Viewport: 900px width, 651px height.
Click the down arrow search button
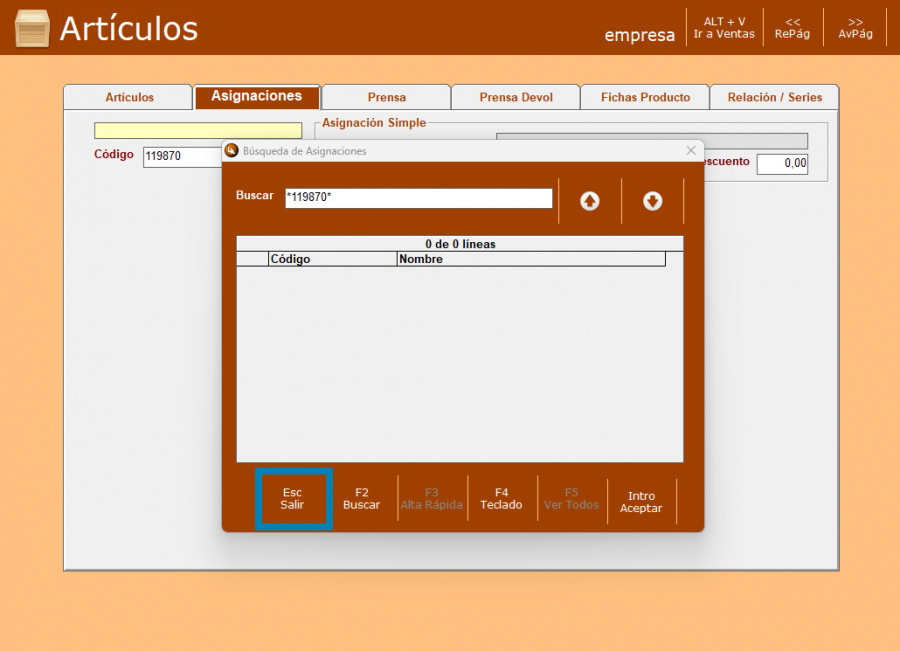(x=652, y=201)
